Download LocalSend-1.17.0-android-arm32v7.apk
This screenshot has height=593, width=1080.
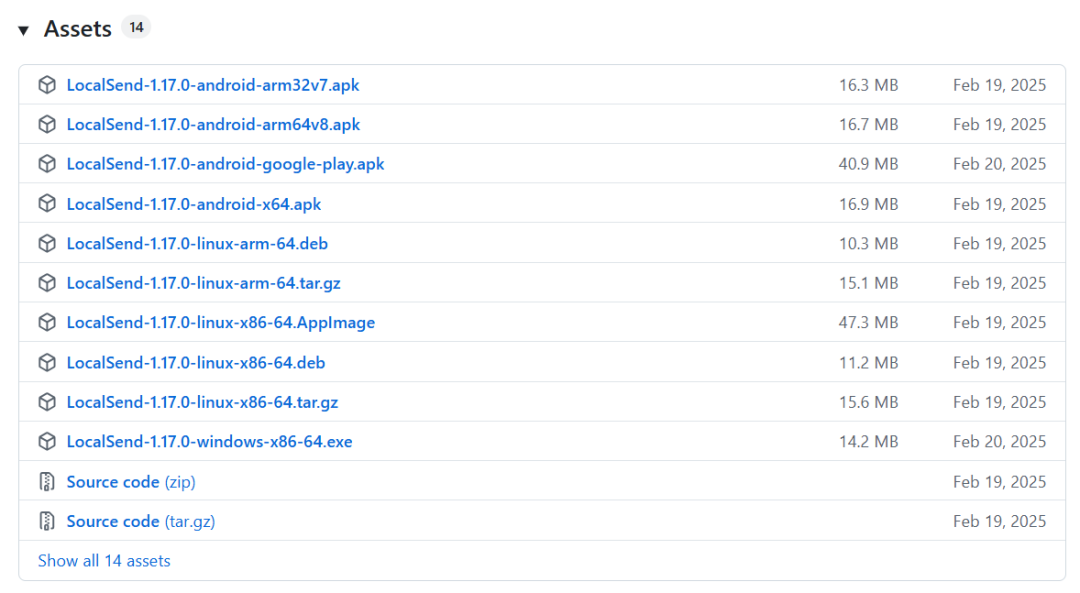click(x=213, y=85)
